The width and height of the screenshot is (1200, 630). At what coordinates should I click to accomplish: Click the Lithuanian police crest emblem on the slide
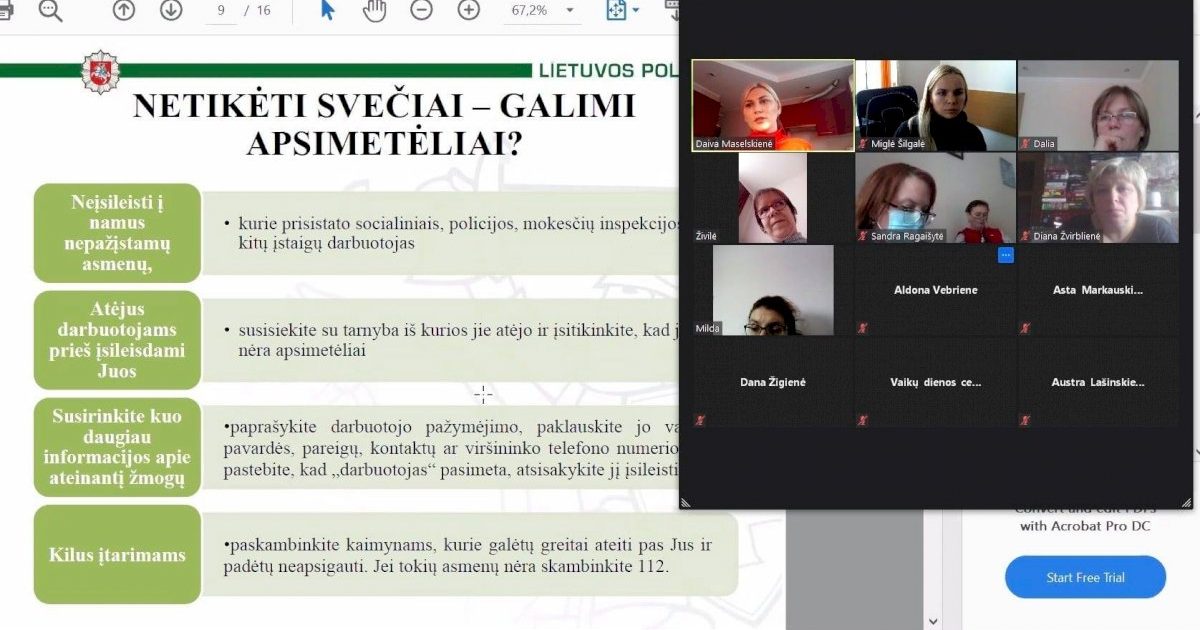click(100, 72)
